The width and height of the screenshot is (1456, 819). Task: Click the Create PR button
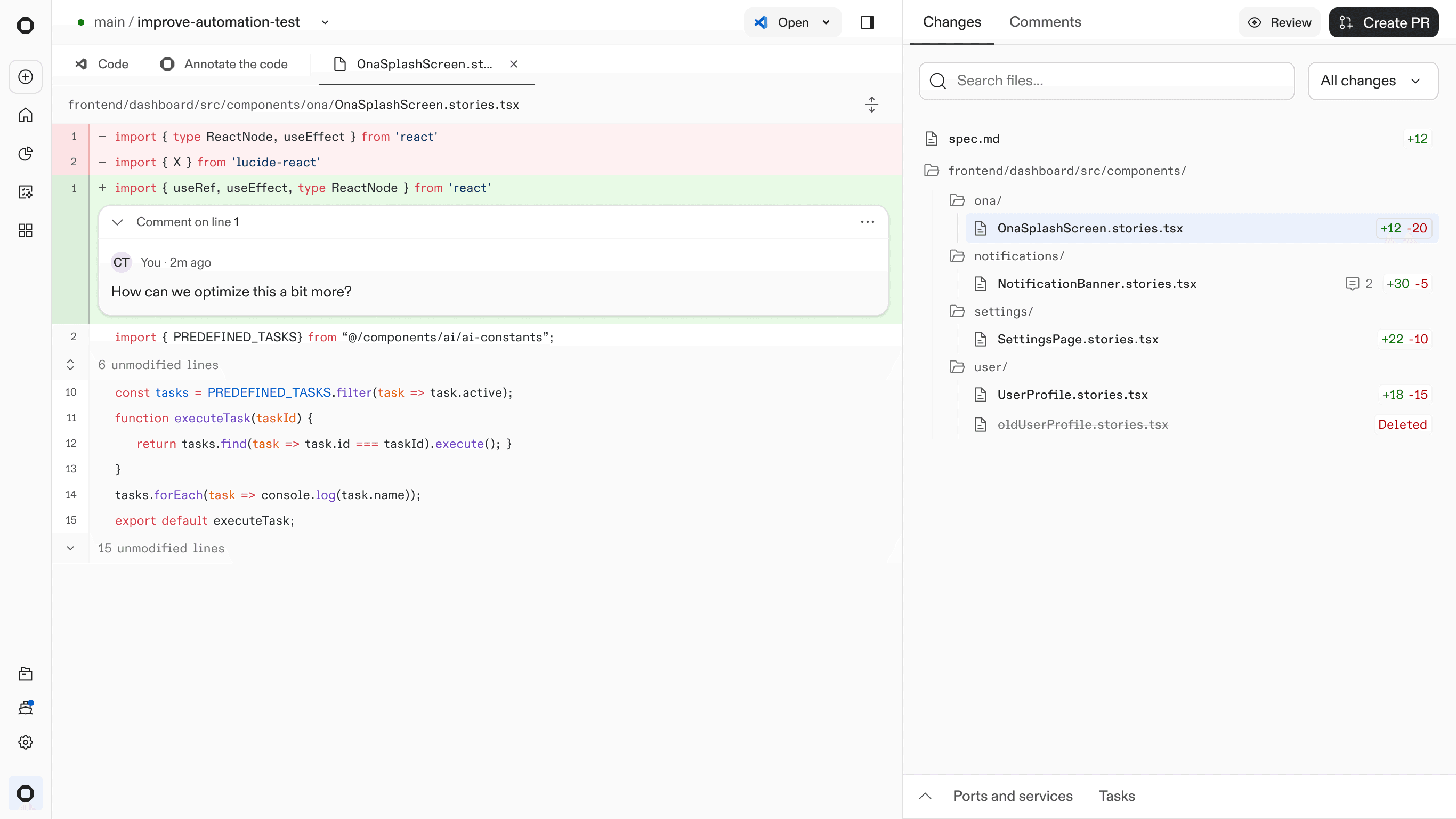[1383, 22]
